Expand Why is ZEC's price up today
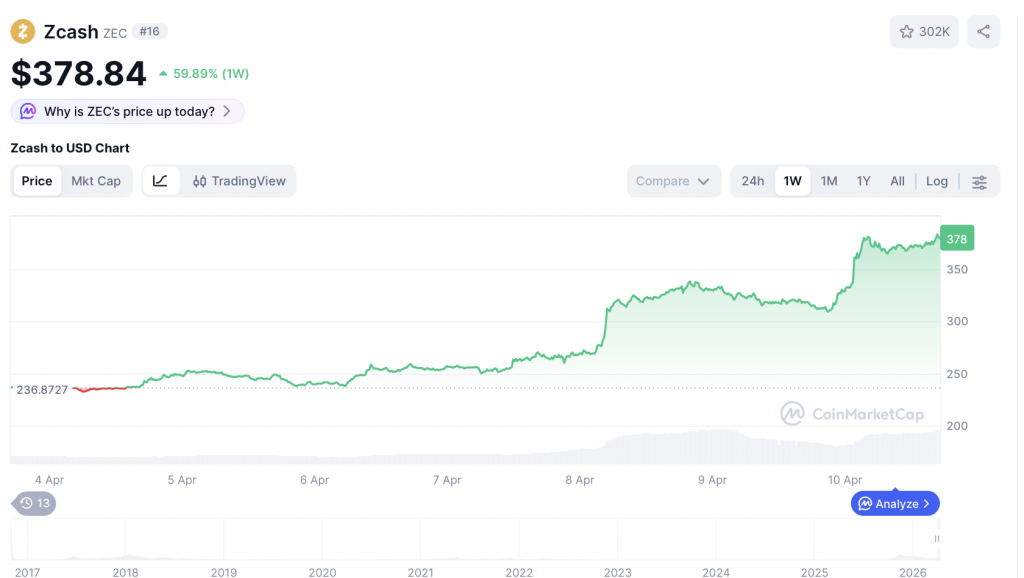This screenshot has height=578, width=1024. pos(128,111)
